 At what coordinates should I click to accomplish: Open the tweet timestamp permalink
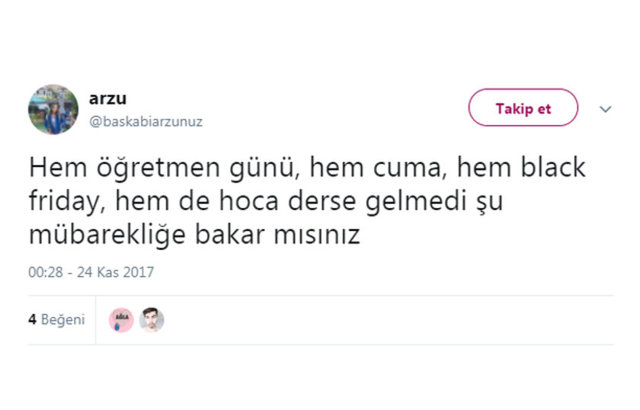tap(91, 272)
